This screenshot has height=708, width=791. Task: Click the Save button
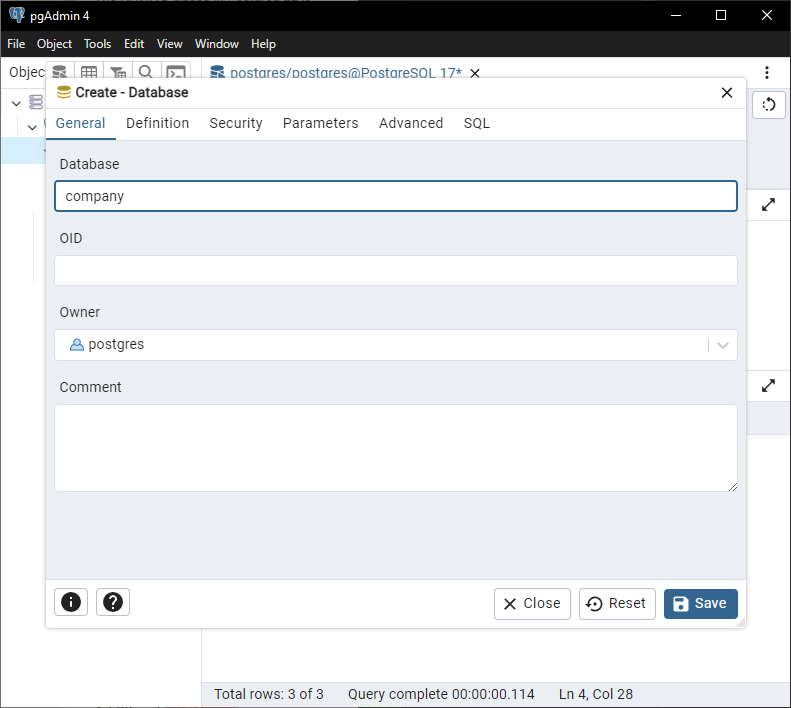point(700,604)
